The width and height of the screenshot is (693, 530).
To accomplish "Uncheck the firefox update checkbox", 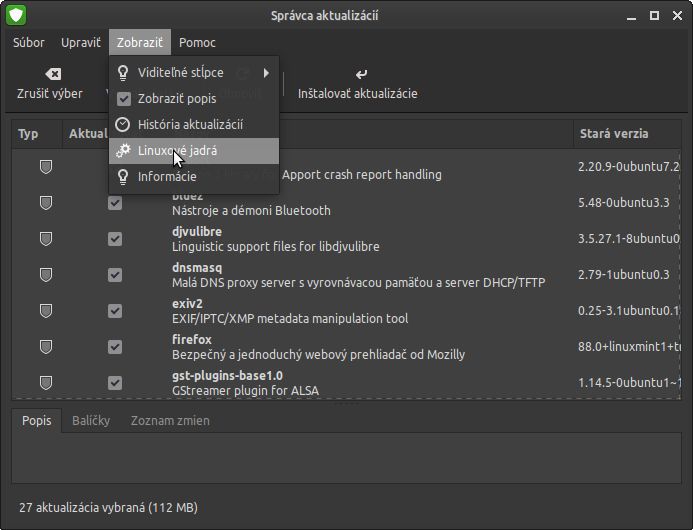I will [x=115, y=346].
